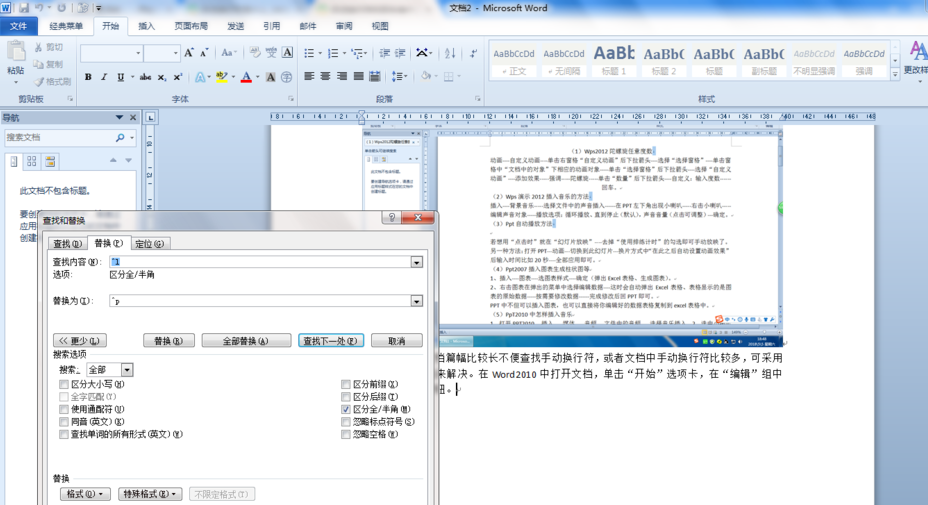Increase paragraph indent

(401, 53)
